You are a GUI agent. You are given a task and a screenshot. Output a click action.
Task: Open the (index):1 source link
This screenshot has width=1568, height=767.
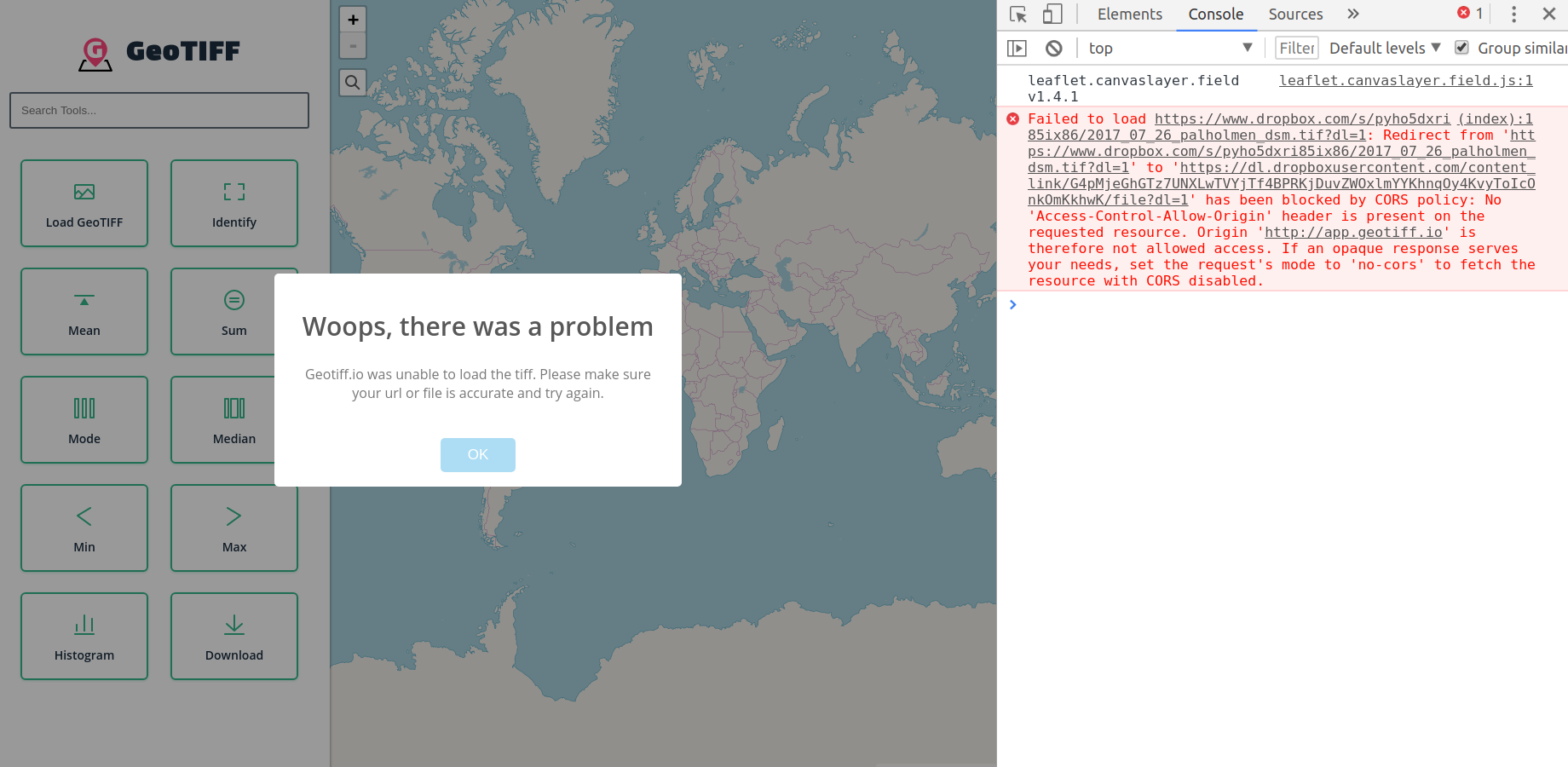point(1496,119)
